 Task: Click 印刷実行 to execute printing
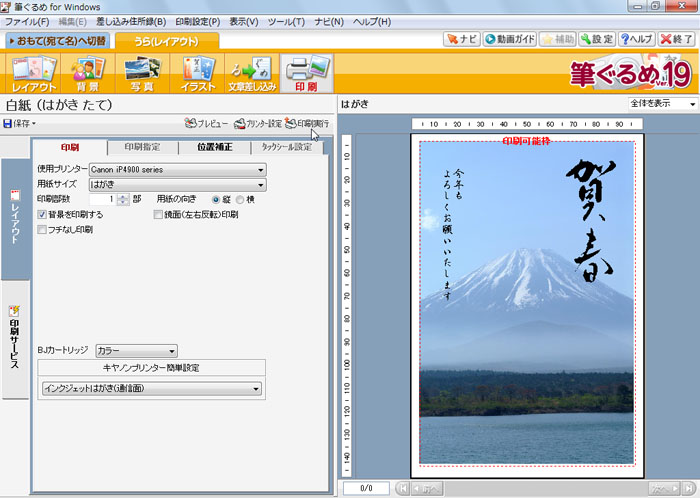(306, 124)
